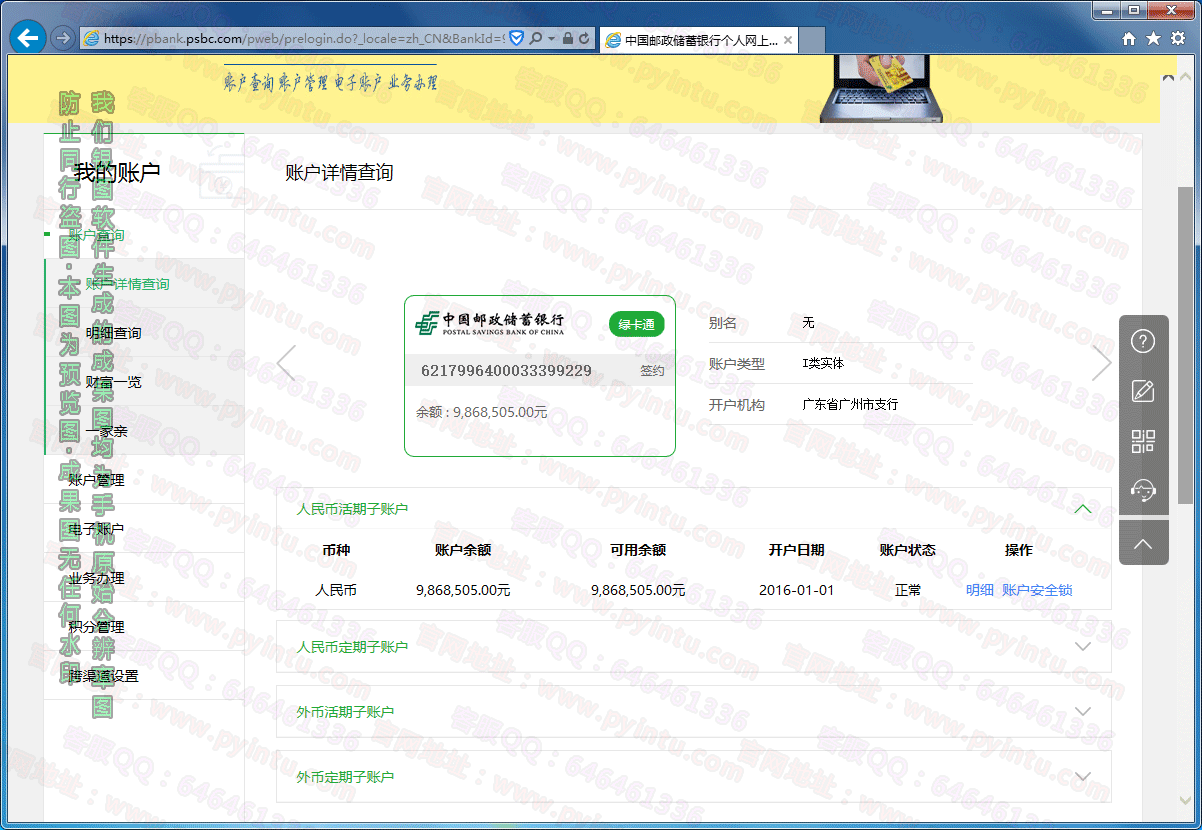Select 业务办理 in the left sidebar
The width and height of the screenshot is (1202, 830).
pos(97,578)
